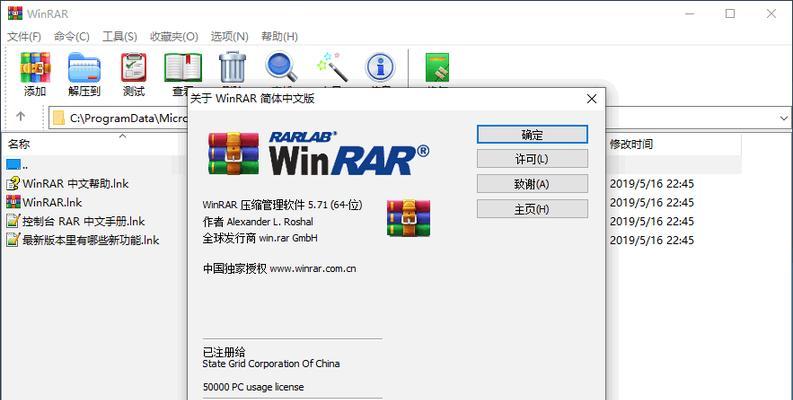The height and width of the screenshot is (400, 793).
Task: Click the WinRAR 中文帮助.lnk help icon
Action: [x=13, y=183]
